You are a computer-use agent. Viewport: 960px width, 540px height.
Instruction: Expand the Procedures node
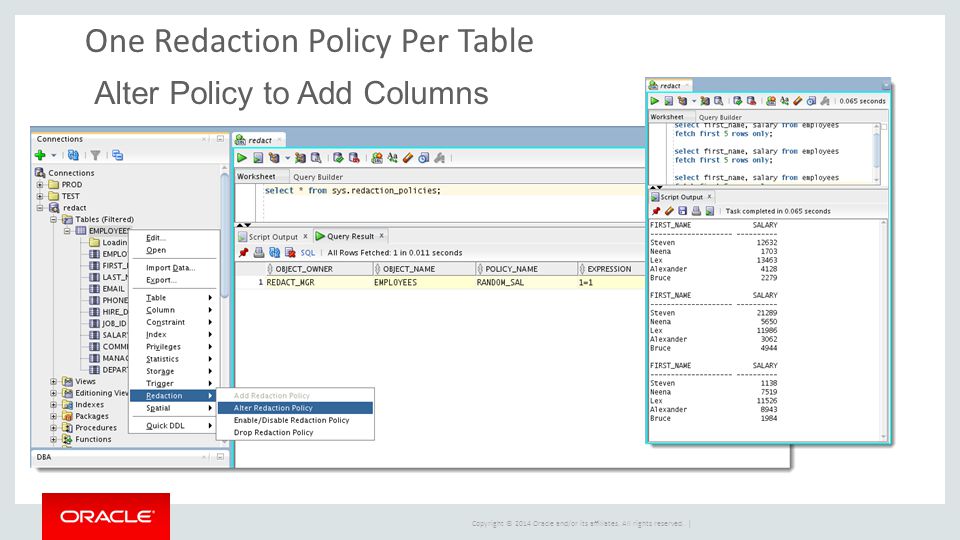point(53,428)
